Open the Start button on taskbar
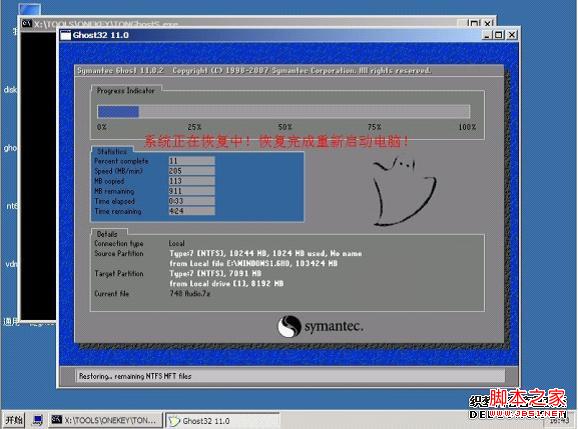Viewport: 578px width, 429px height. pos(14,420)
